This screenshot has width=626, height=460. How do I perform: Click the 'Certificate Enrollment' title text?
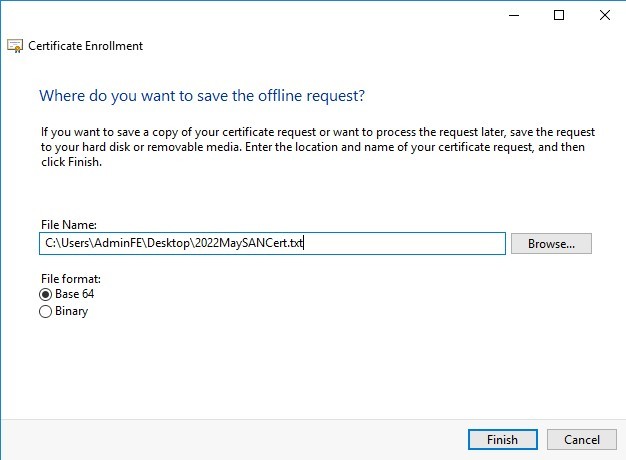point(85,46)
